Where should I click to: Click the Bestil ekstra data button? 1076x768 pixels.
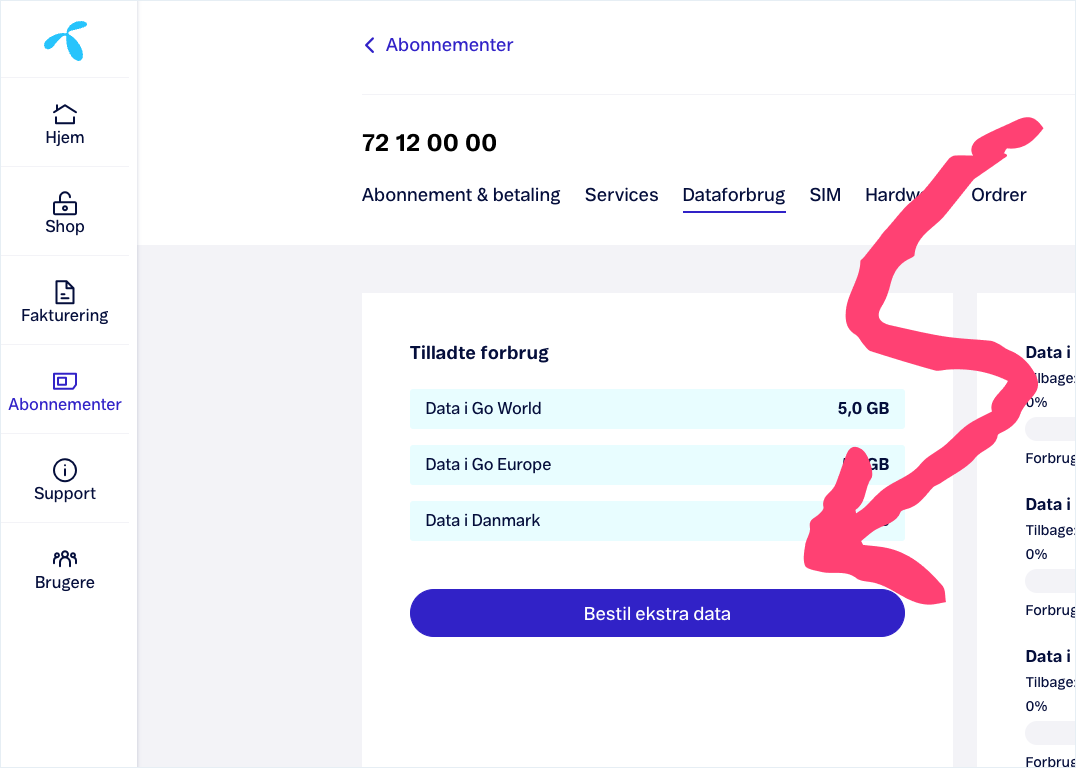657,613
